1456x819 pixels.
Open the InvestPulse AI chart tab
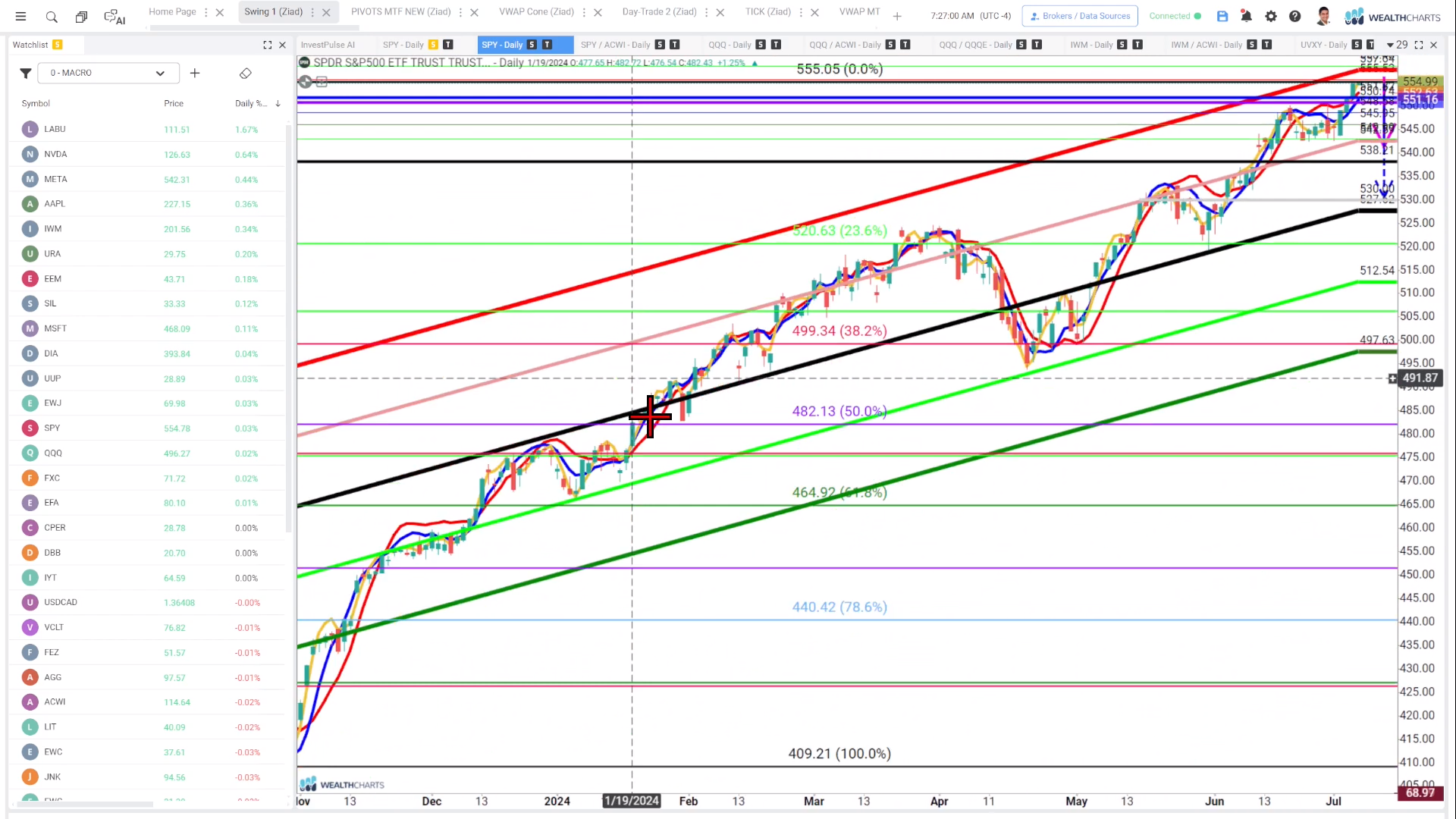point(328,45)
